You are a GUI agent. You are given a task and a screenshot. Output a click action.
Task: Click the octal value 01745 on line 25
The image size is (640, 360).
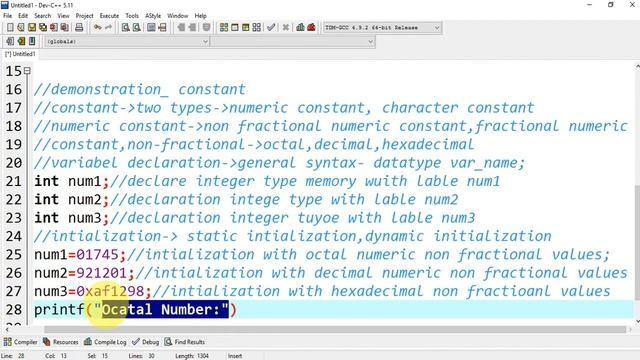pos(97,254)
